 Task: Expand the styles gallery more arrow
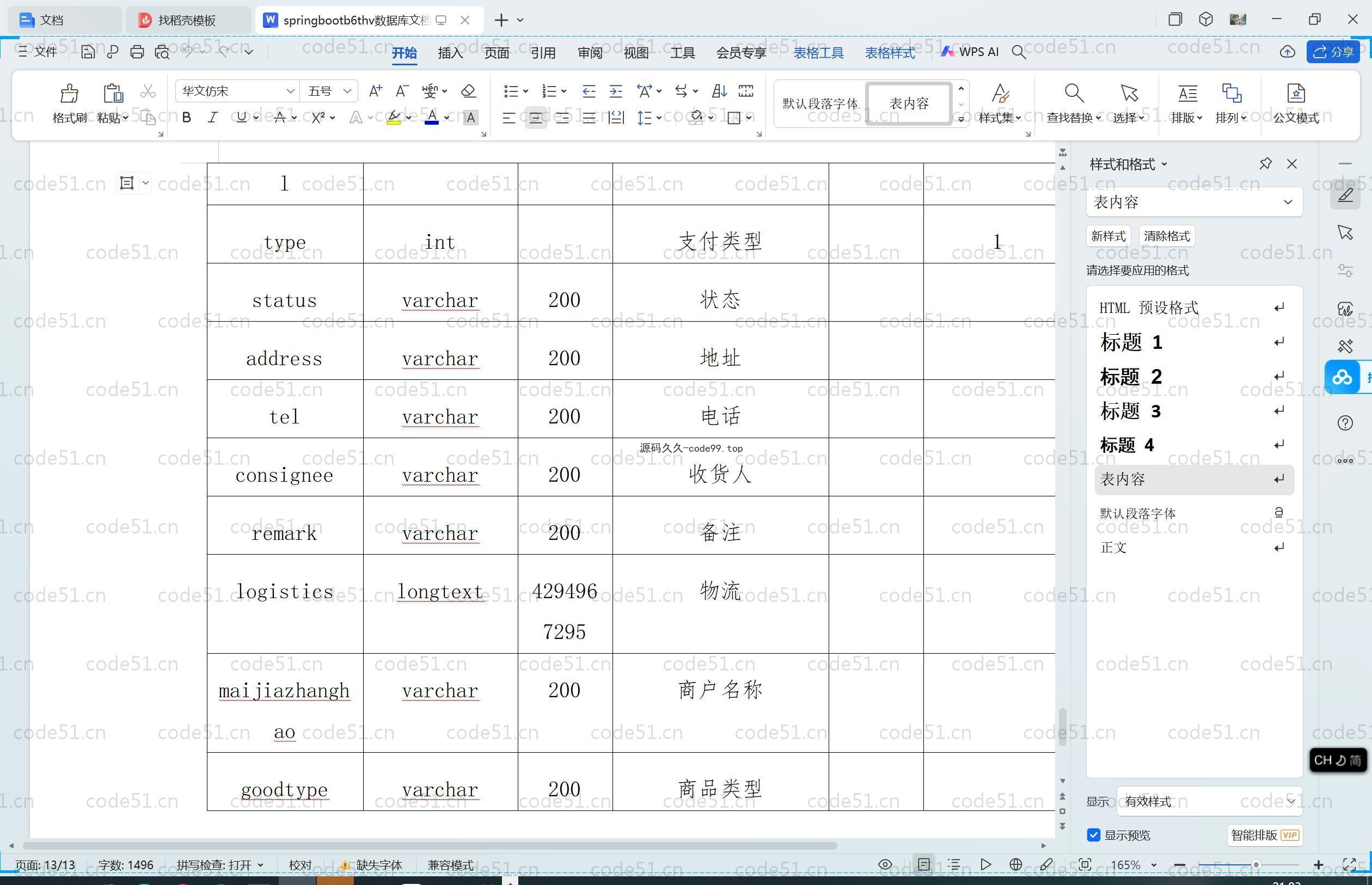click(961, 119)
